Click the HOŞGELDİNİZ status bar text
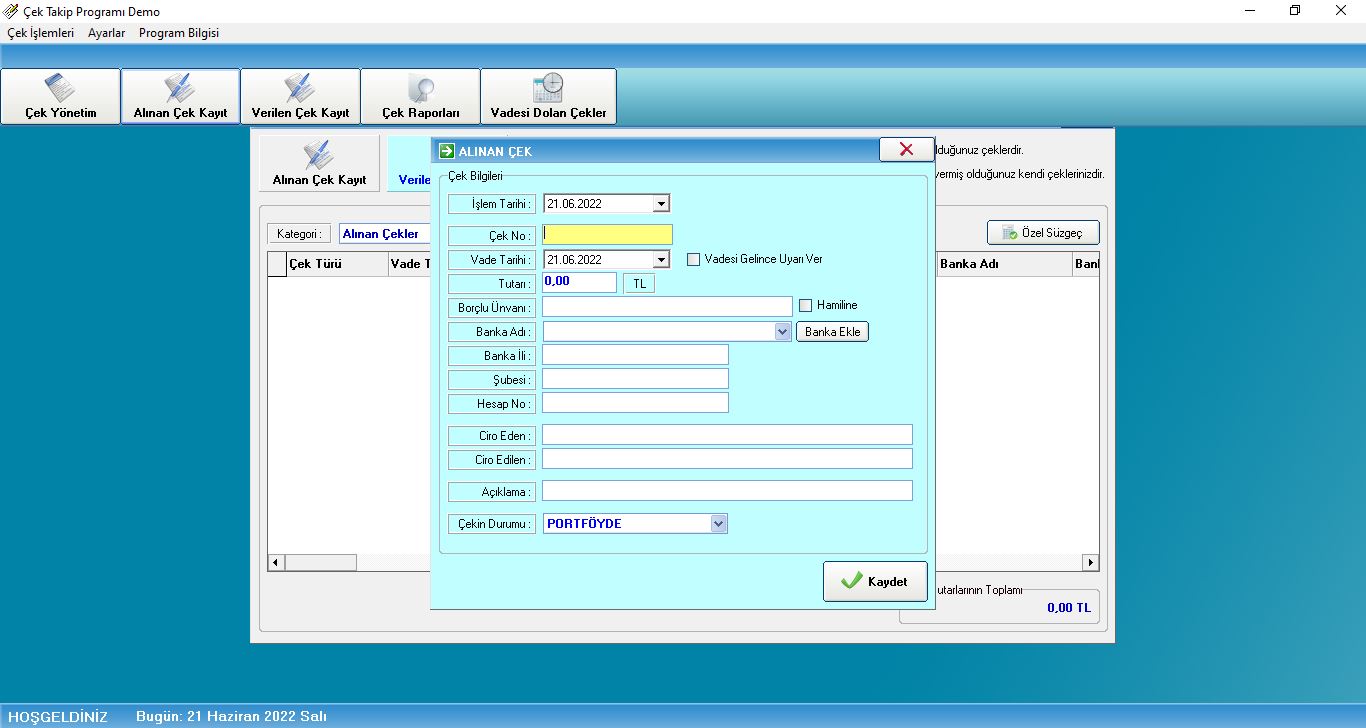This screenshot has height=728, width=1366. pos(58,716)
